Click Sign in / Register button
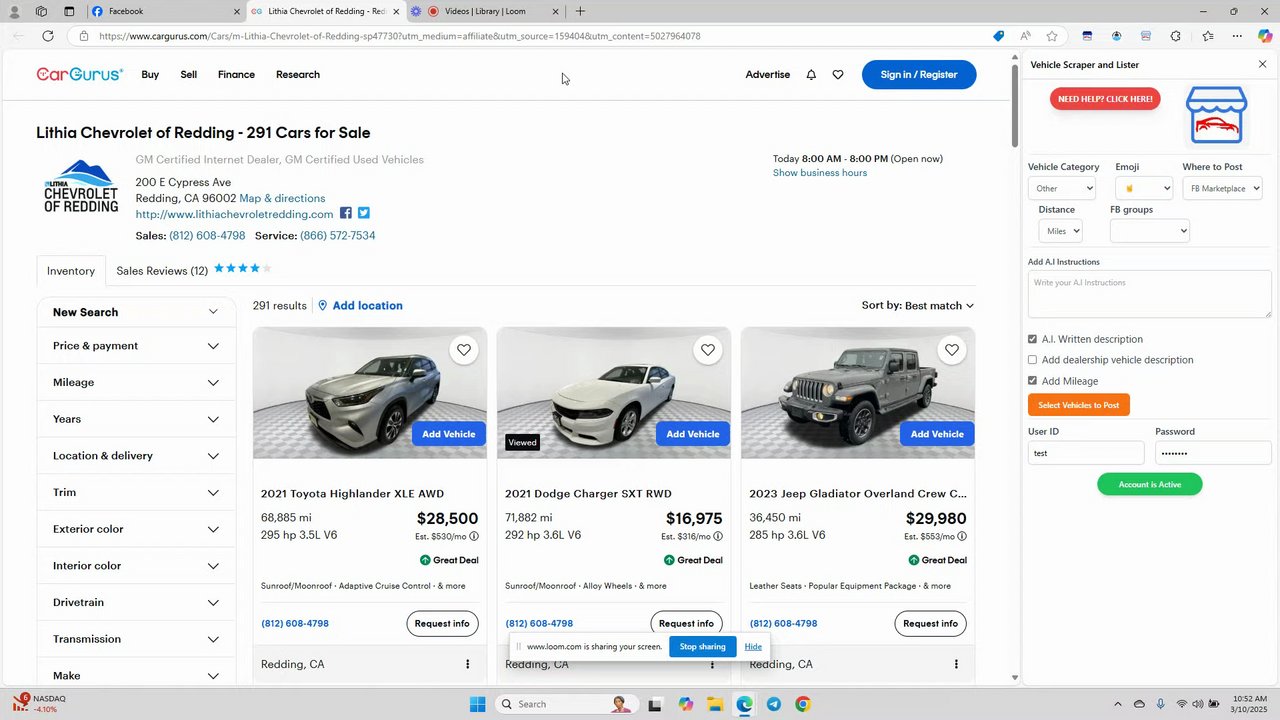Image resolution: width=1280 pixels, height=720 pixels. [919, 75]
